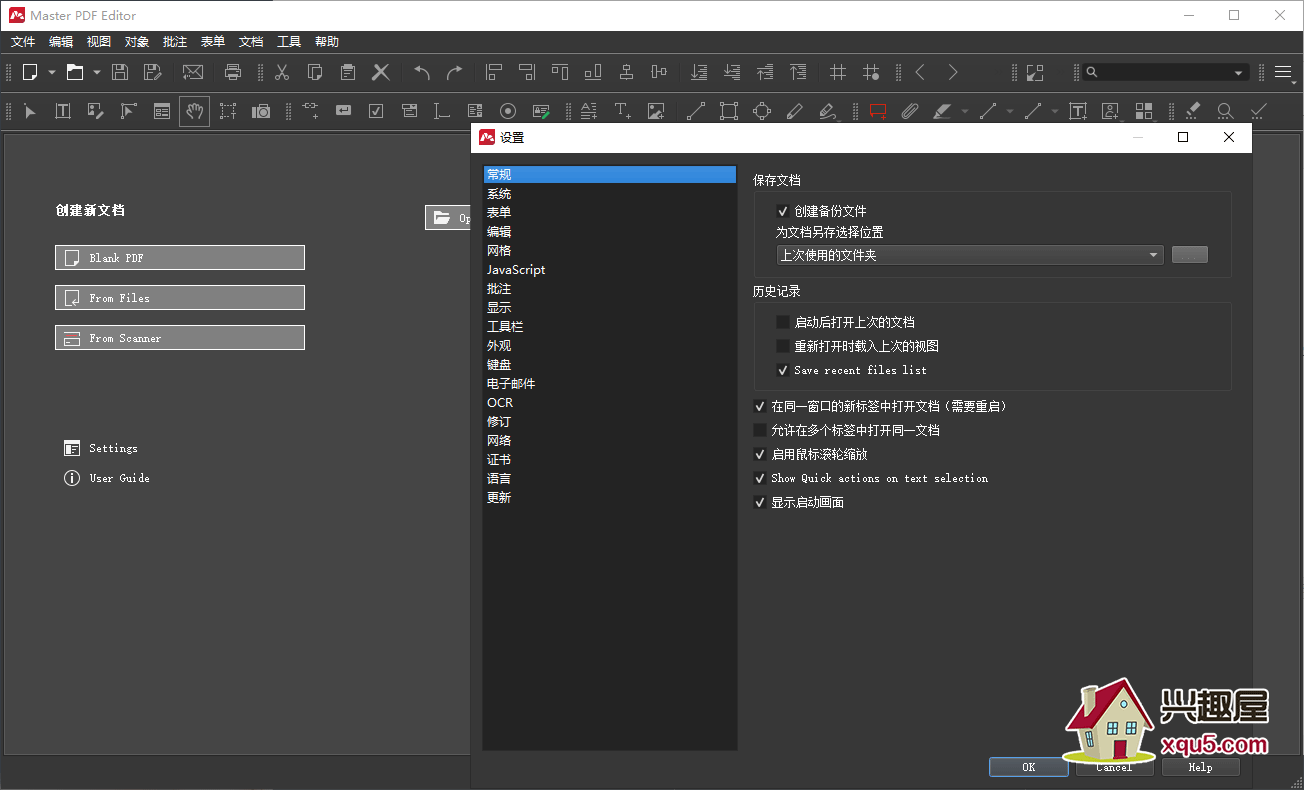Open the dropdown arrow beside New document

point(52,72)
